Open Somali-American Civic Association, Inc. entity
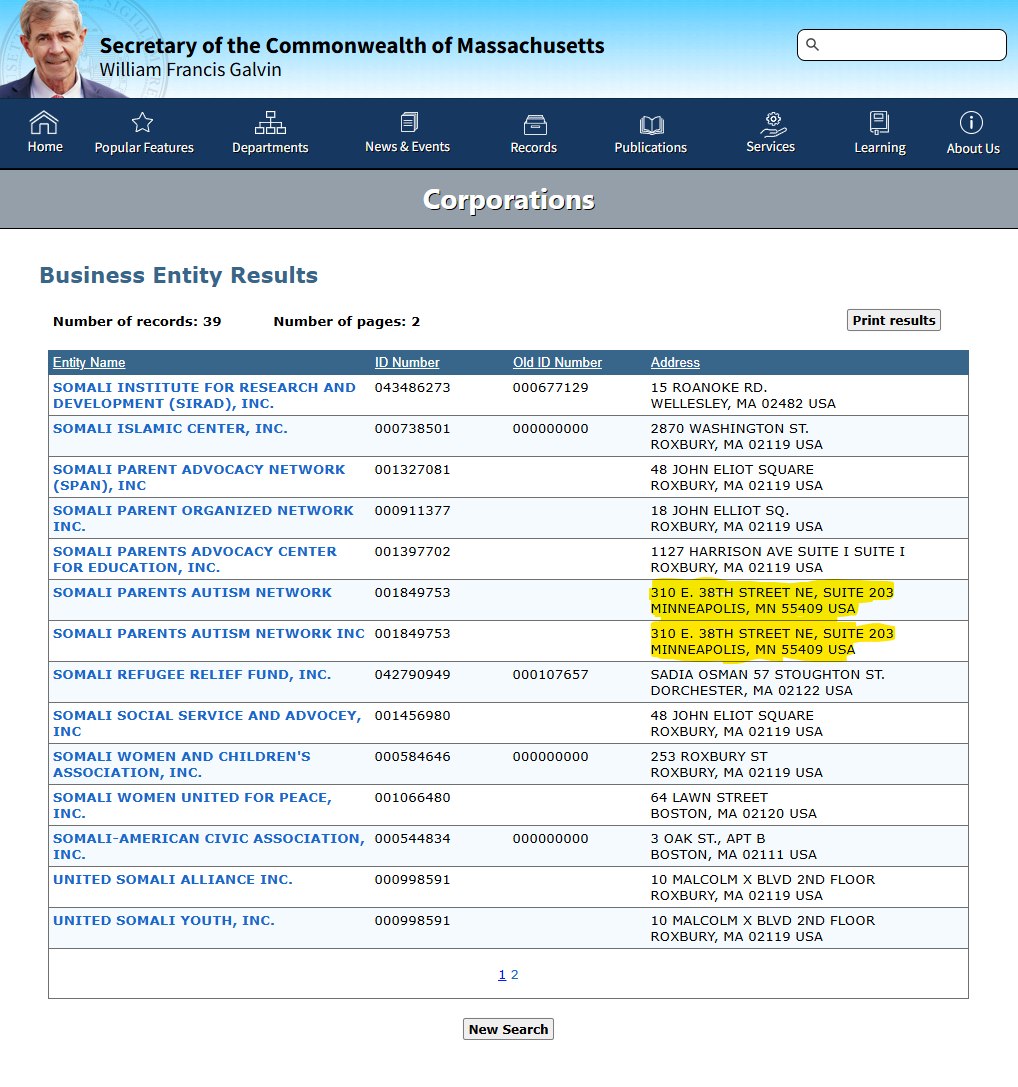 (x=208, y=846)
